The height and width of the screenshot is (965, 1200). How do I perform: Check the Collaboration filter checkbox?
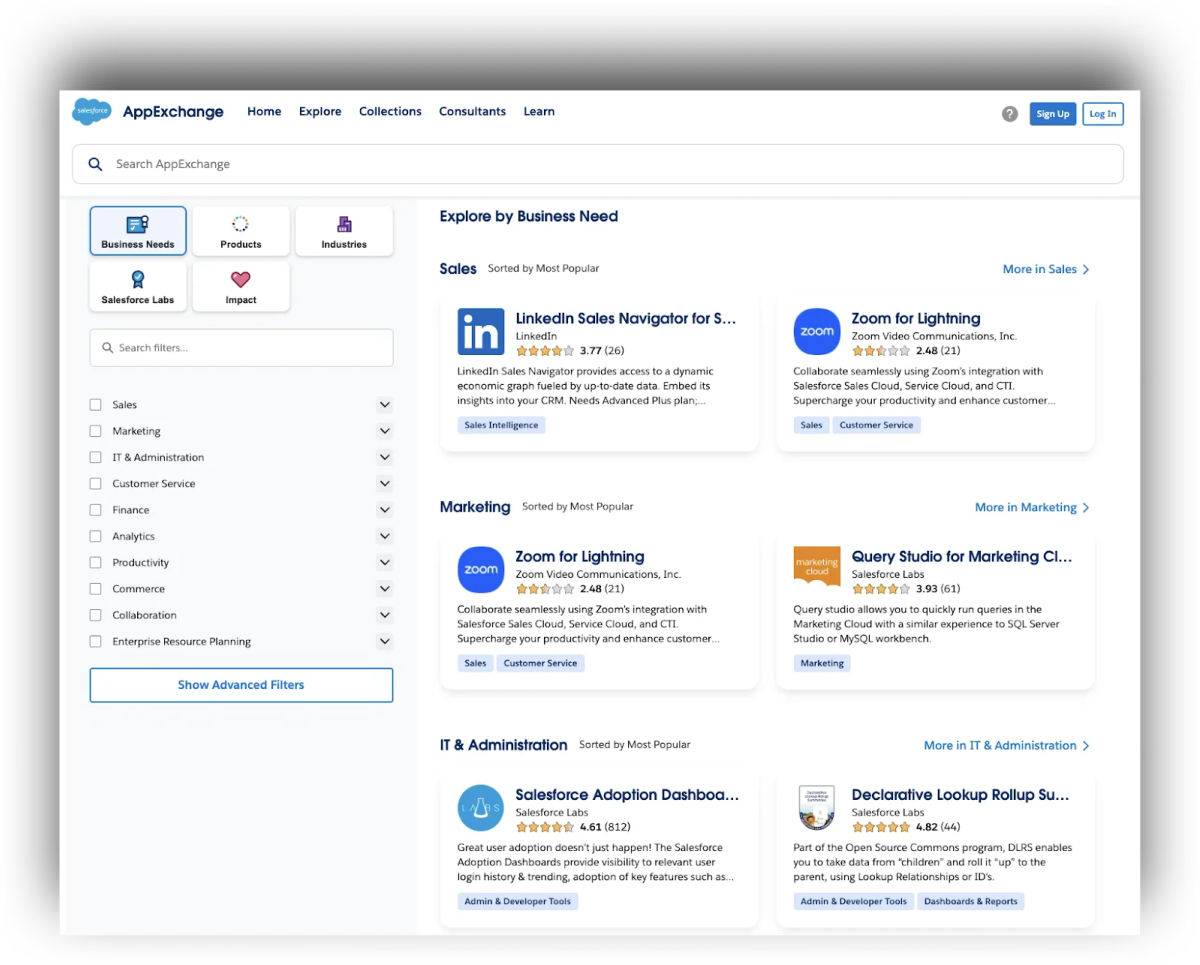[96, 615]
